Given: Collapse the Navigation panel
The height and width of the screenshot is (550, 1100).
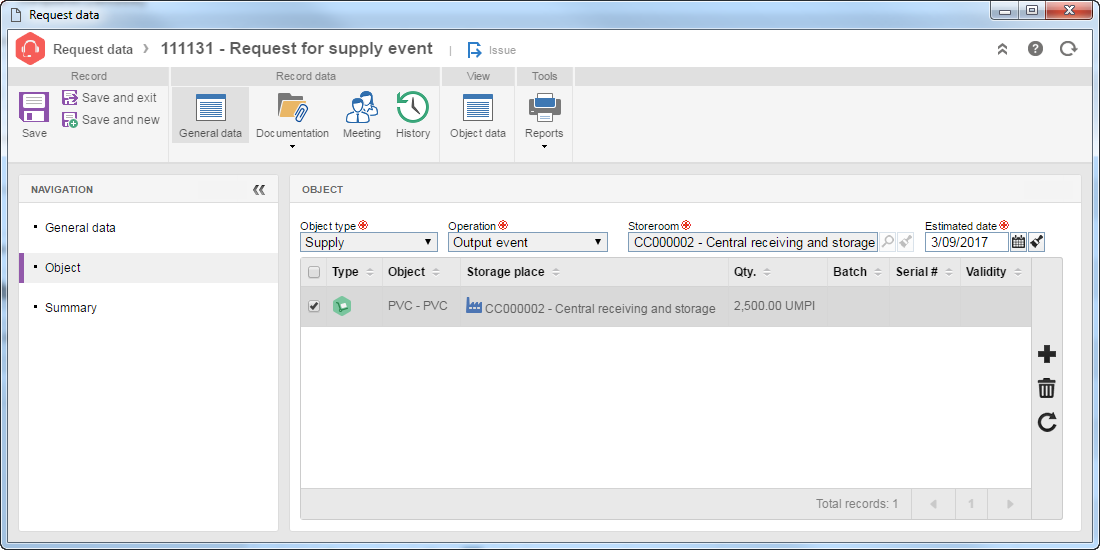Looking at the screenshot, I should point(259,189).
